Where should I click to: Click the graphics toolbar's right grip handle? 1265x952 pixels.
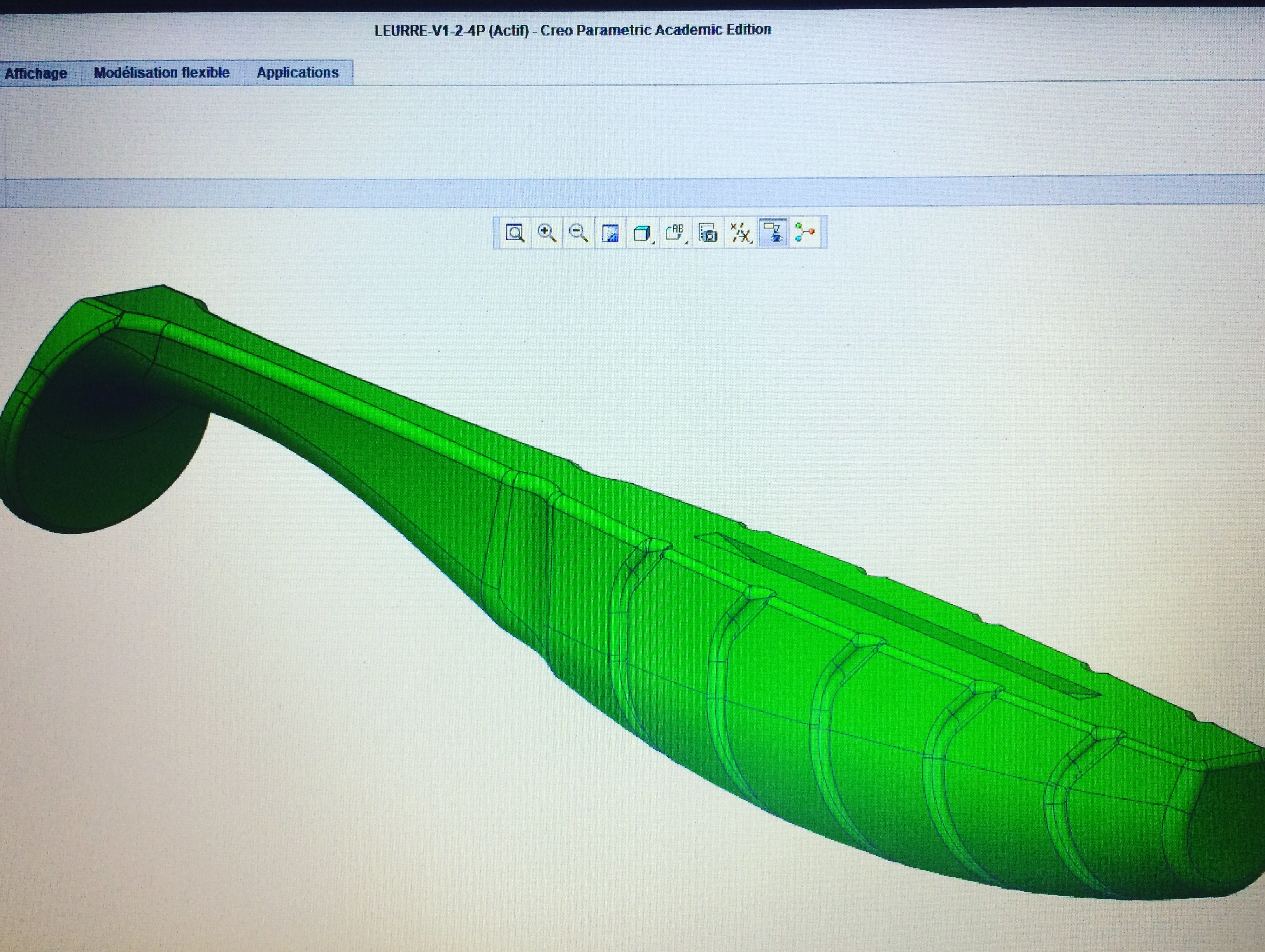(823, 233)
